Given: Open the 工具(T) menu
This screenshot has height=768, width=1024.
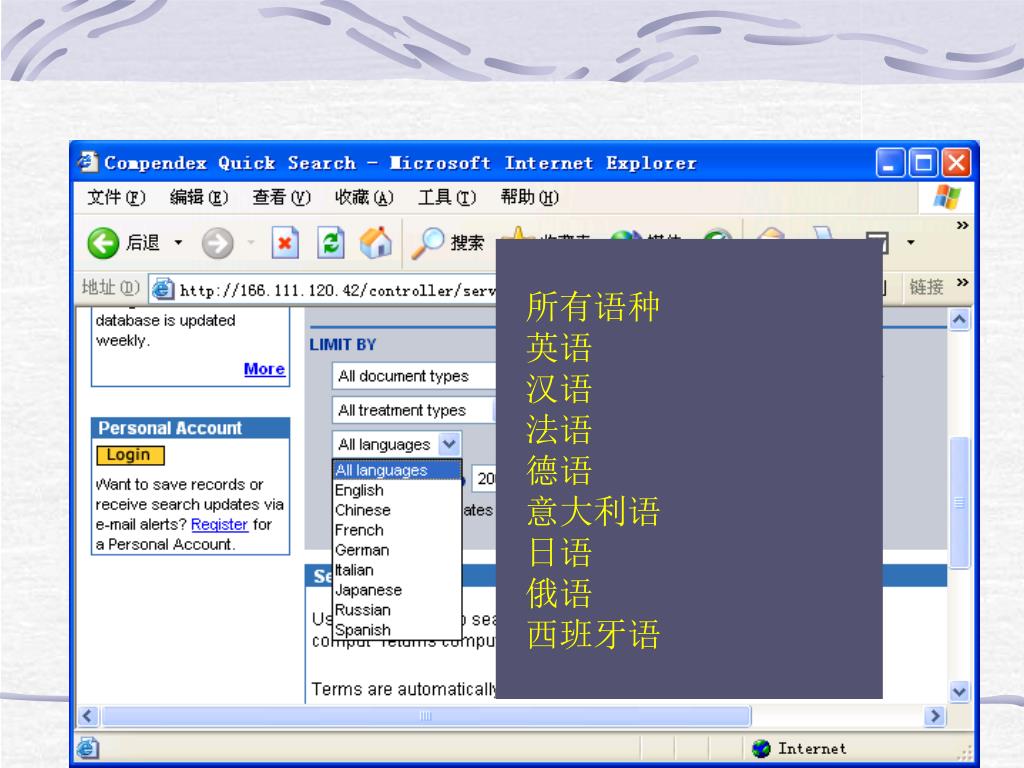Looking at the screenshot, I should coord(447,197).
